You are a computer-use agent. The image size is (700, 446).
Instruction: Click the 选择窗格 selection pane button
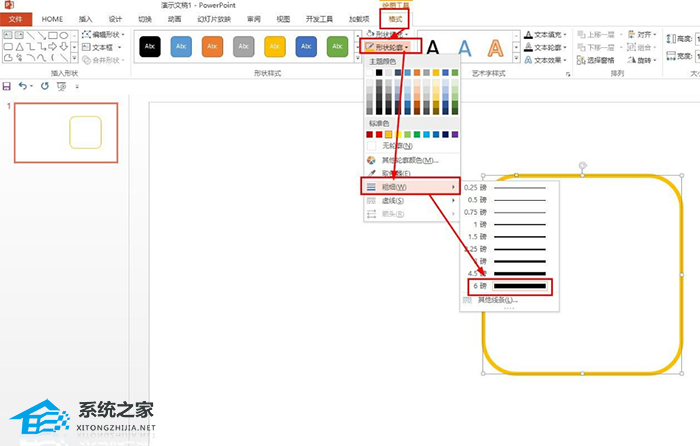pos(596,60)
